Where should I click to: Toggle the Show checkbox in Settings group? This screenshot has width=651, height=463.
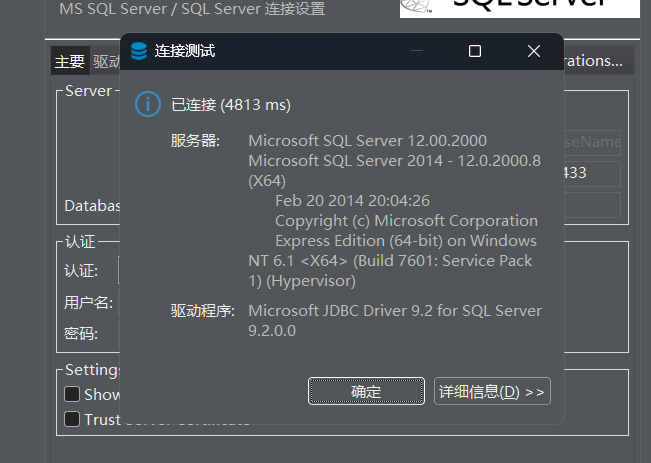(72, 394)
